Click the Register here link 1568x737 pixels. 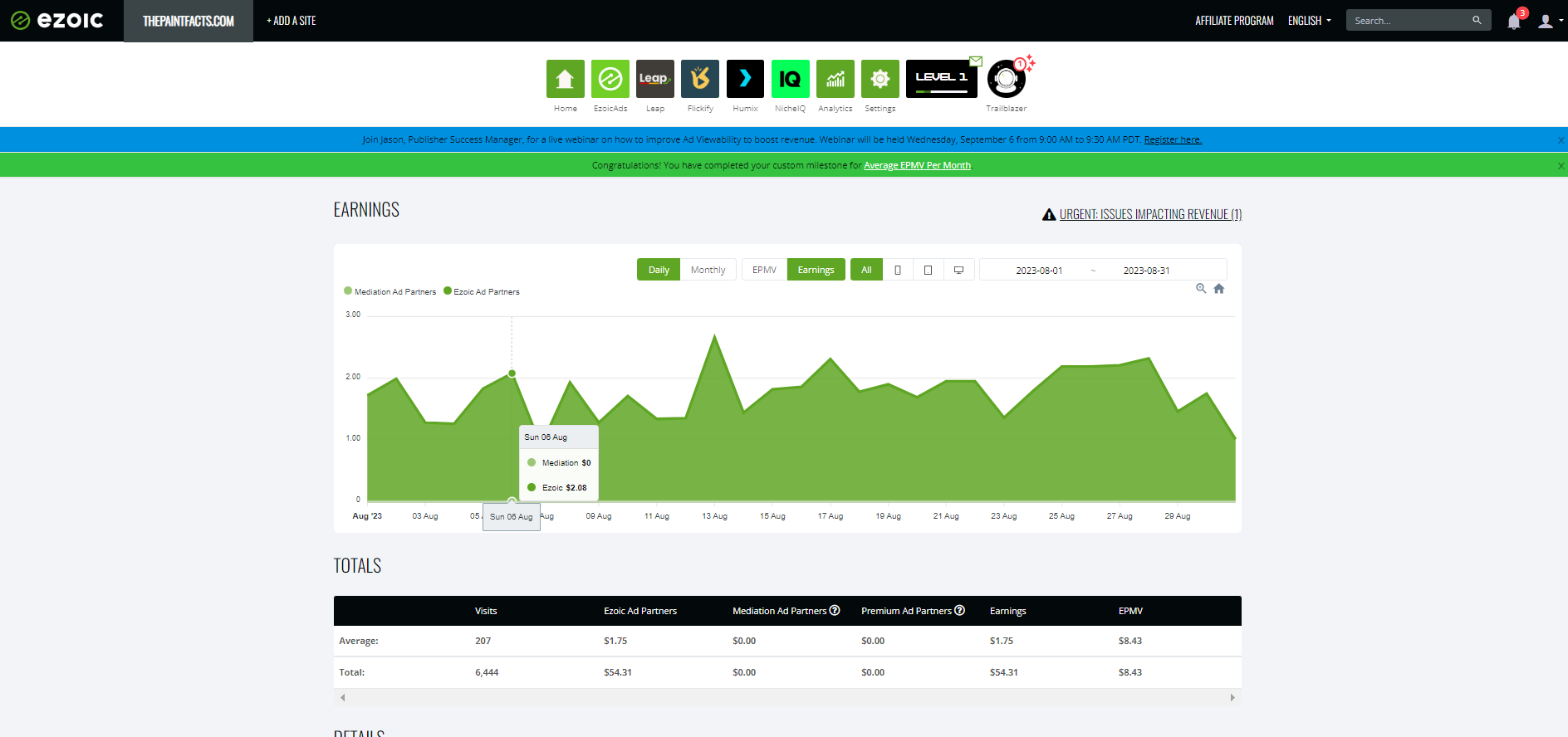click(x=1173, y=139)
